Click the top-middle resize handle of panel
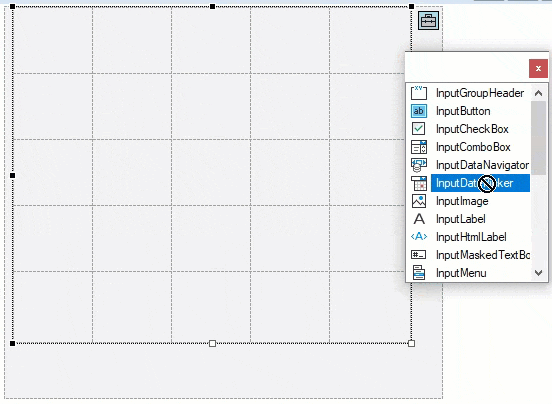552x404 pixels. (x=212, y=6)
